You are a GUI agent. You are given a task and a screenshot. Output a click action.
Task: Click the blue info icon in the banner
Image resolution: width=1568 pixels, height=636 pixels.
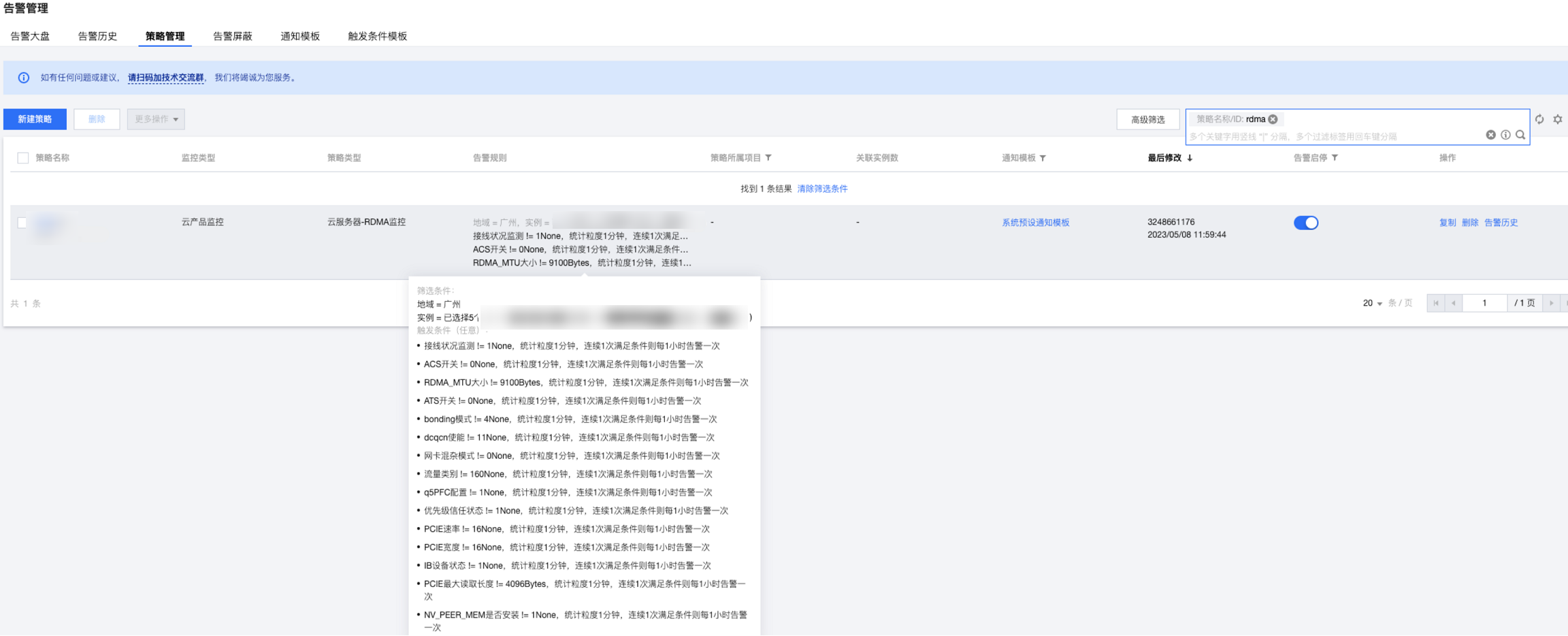pyautogui.click(x=24, y=78)
